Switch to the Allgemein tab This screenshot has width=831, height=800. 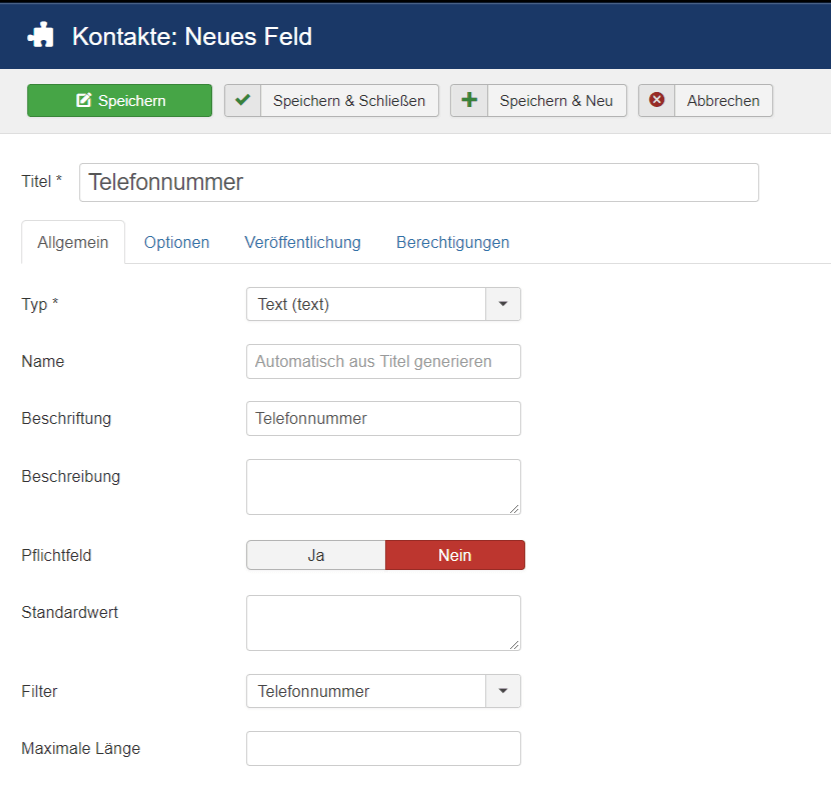coord(73,242)
